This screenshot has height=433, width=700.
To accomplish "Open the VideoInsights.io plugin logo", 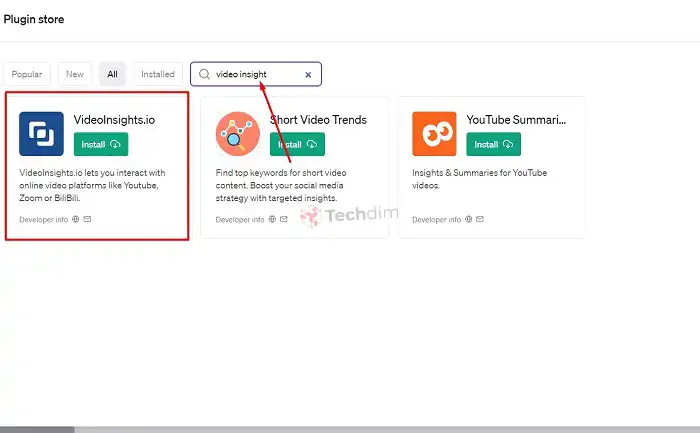I will [41, 133].
